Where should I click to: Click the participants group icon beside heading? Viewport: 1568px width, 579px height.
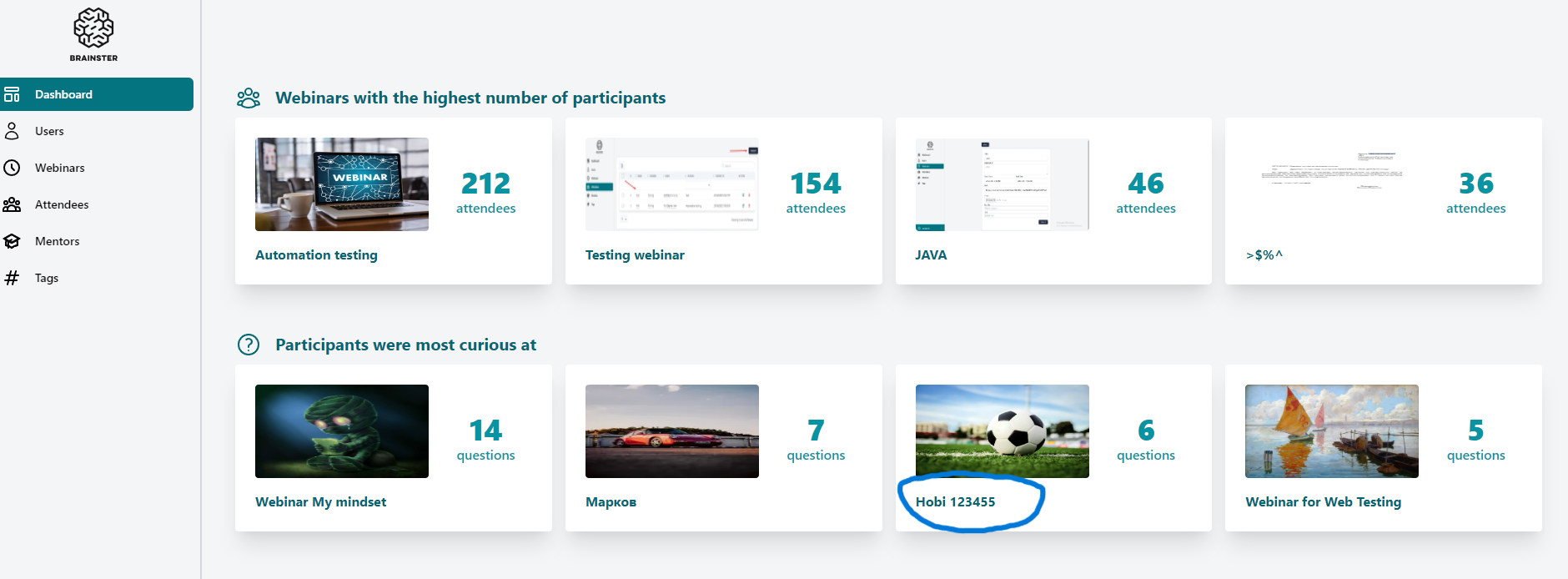click(x=249, y=98)
